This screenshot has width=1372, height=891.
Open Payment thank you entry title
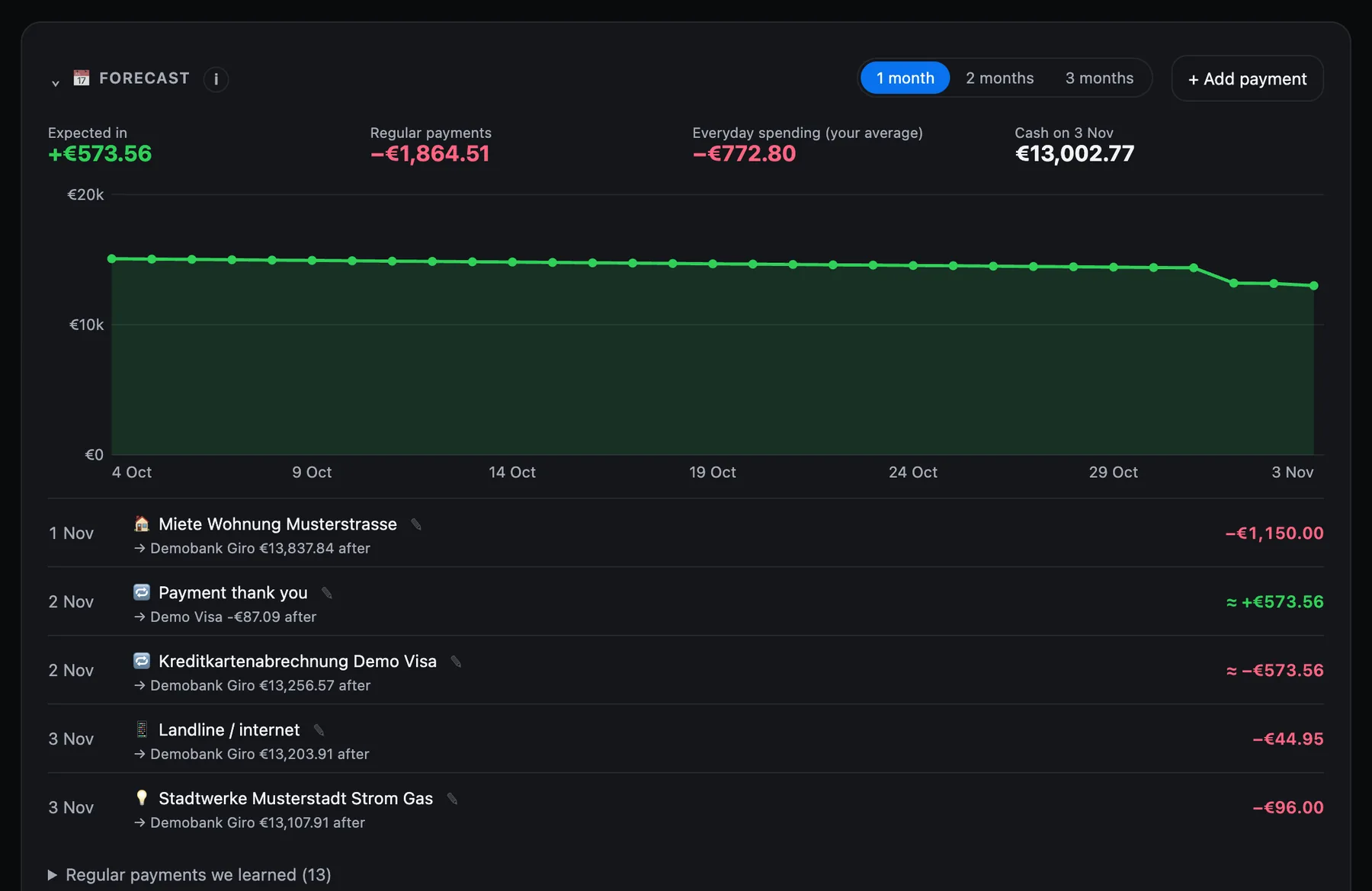point(233,592)
